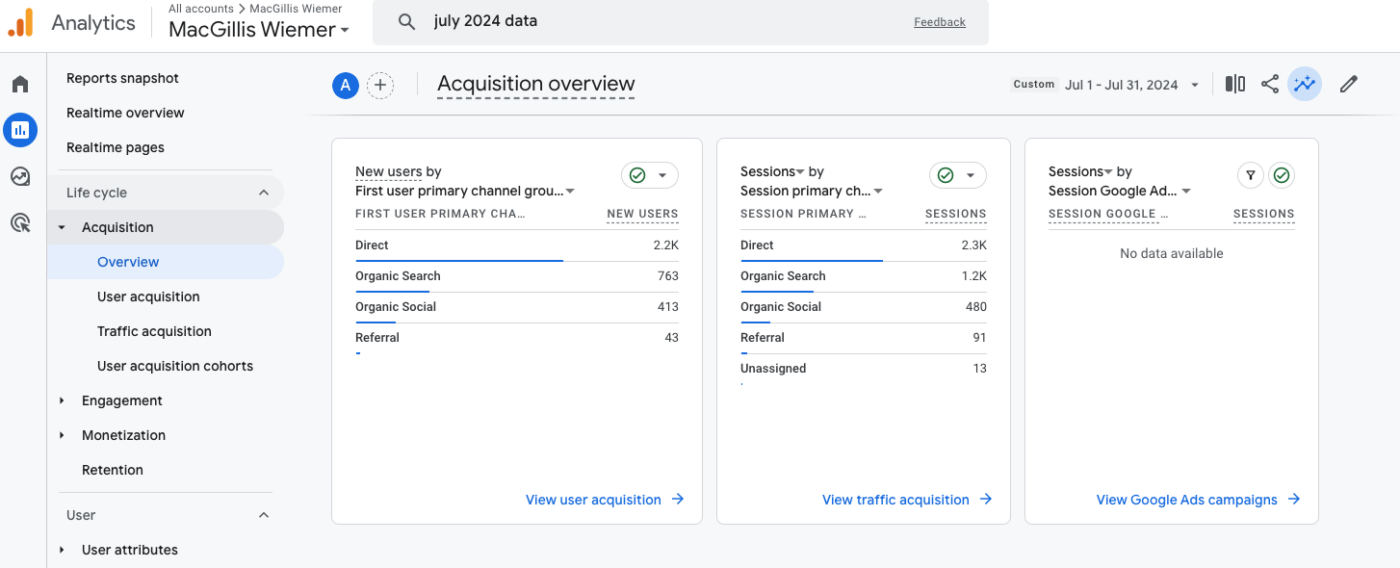1400x568 pixels.
Task: Click Referral 43 row in New users card
Action: [517, 339]
